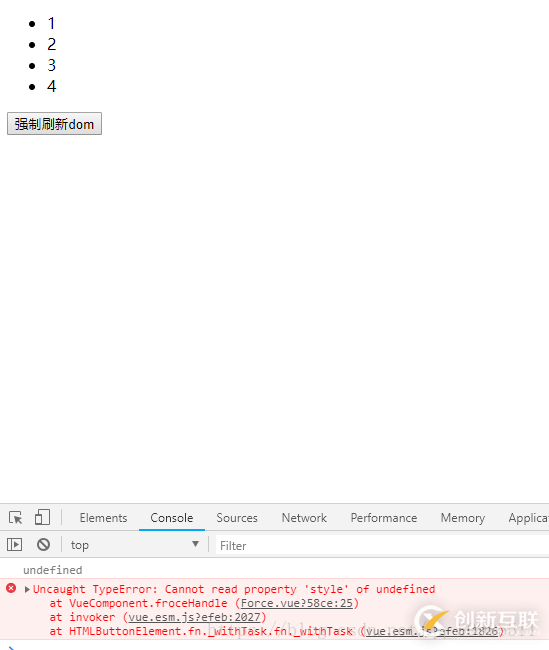Viewport: 549px width, 650px height.
Task: Switch to the Memory tab
Action: click(x=462, y=518)
